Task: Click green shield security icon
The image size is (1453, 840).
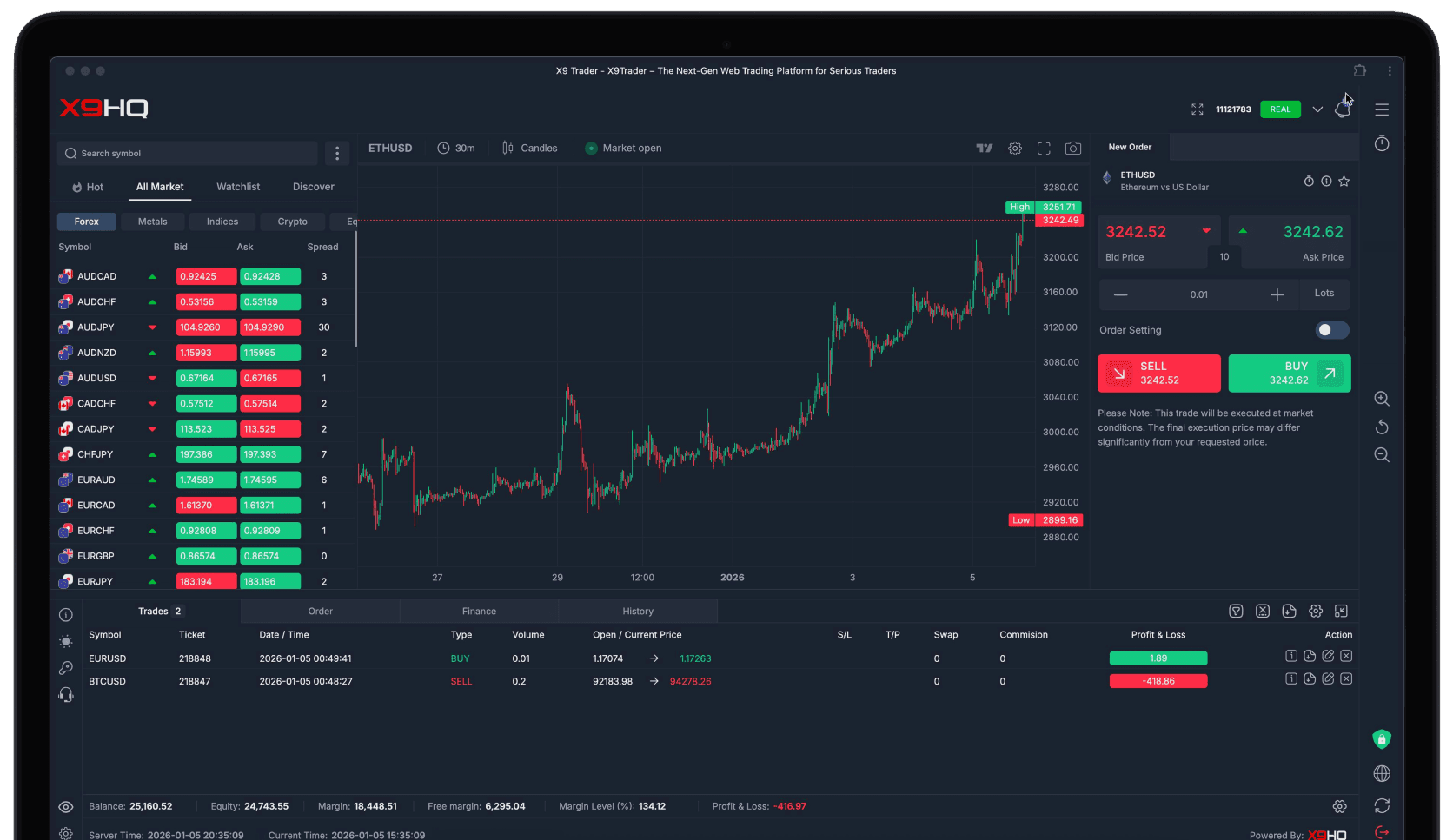Action: pos(1382,739)
